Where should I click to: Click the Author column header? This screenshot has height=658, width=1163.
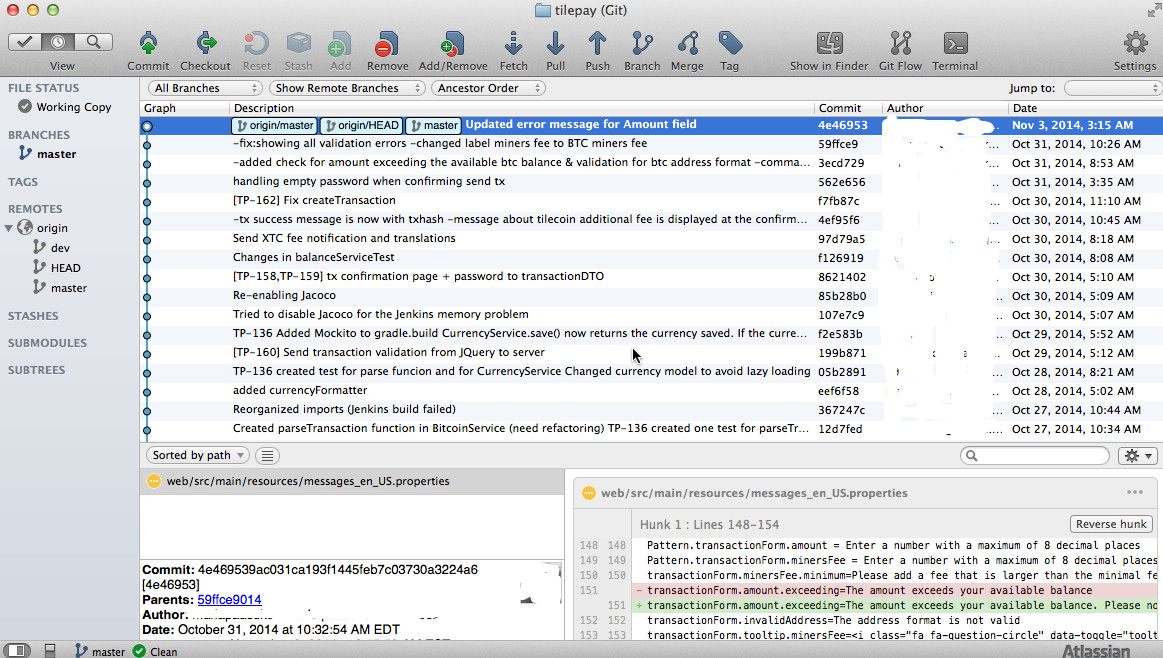[x=946, y=108]
